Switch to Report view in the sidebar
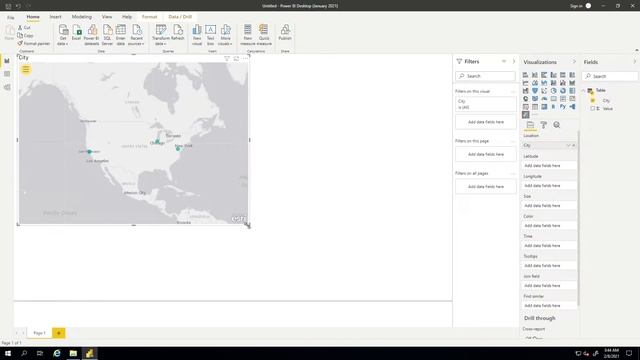 pos(7,61)
